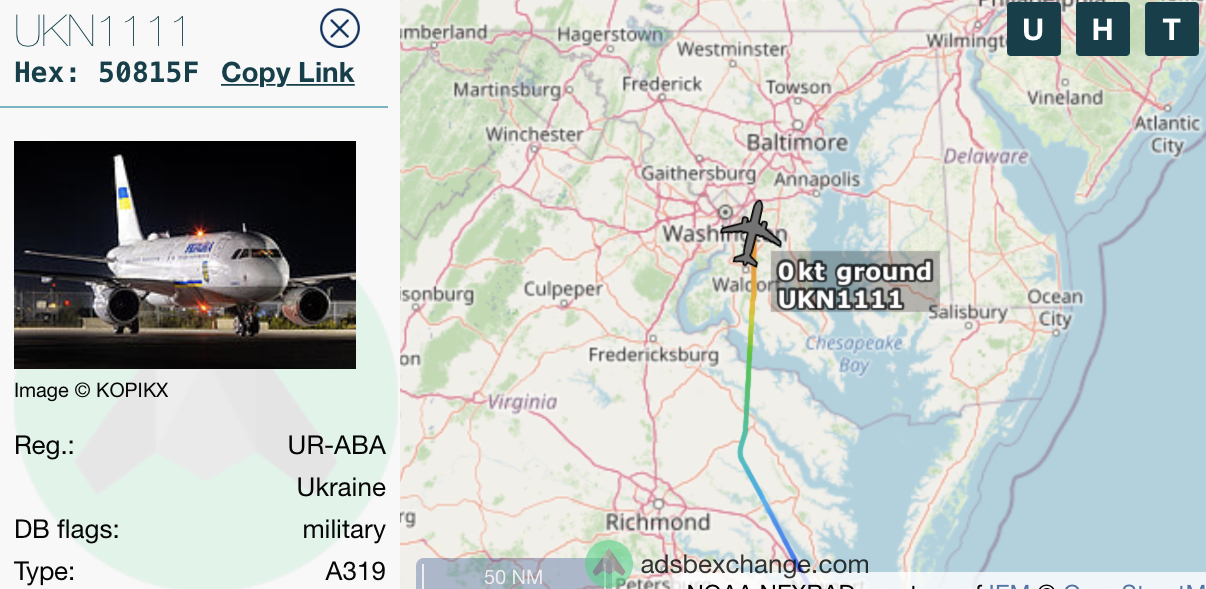Select the UKN1111 airplane icon on map

(751, 234)
